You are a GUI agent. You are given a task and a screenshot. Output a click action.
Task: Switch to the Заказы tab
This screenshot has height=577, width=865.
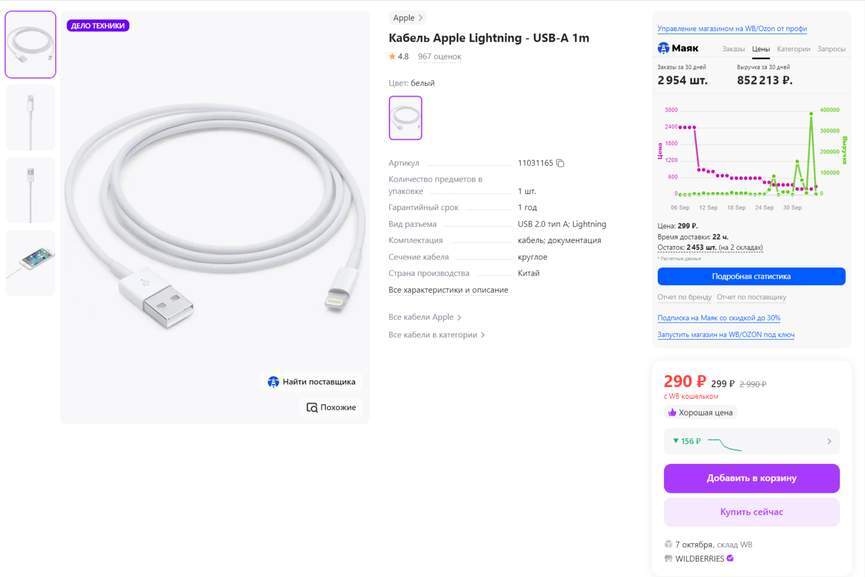tap(733, 48)
